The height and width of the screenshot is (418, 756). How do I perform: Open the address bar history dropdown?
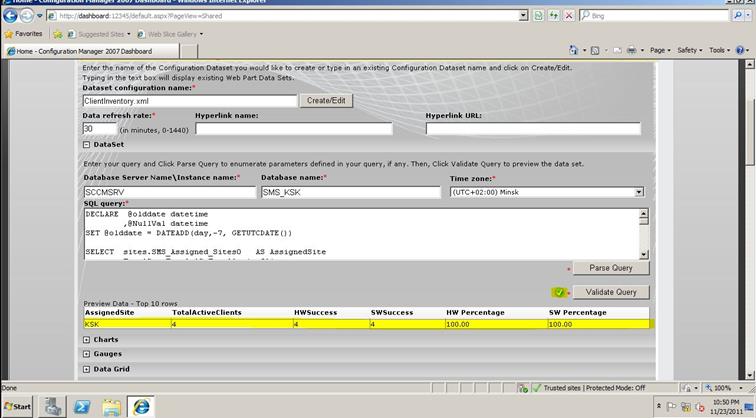pyautogui.click(x=524, y=16)
